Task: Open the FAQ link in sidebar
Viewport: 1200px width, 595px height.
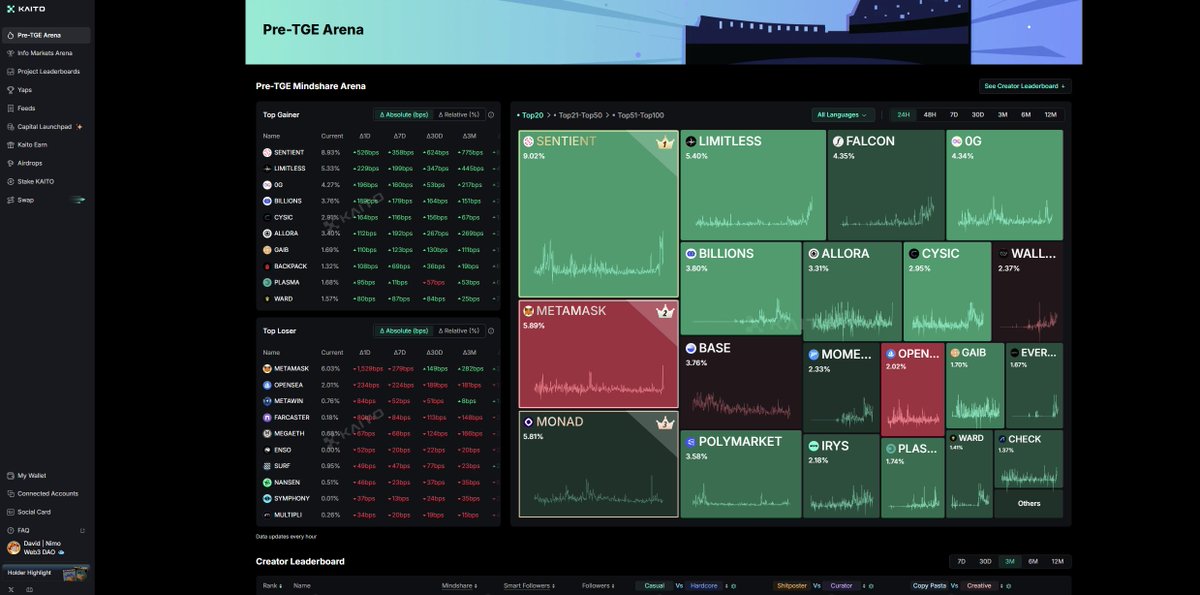Action: point(23,530)
